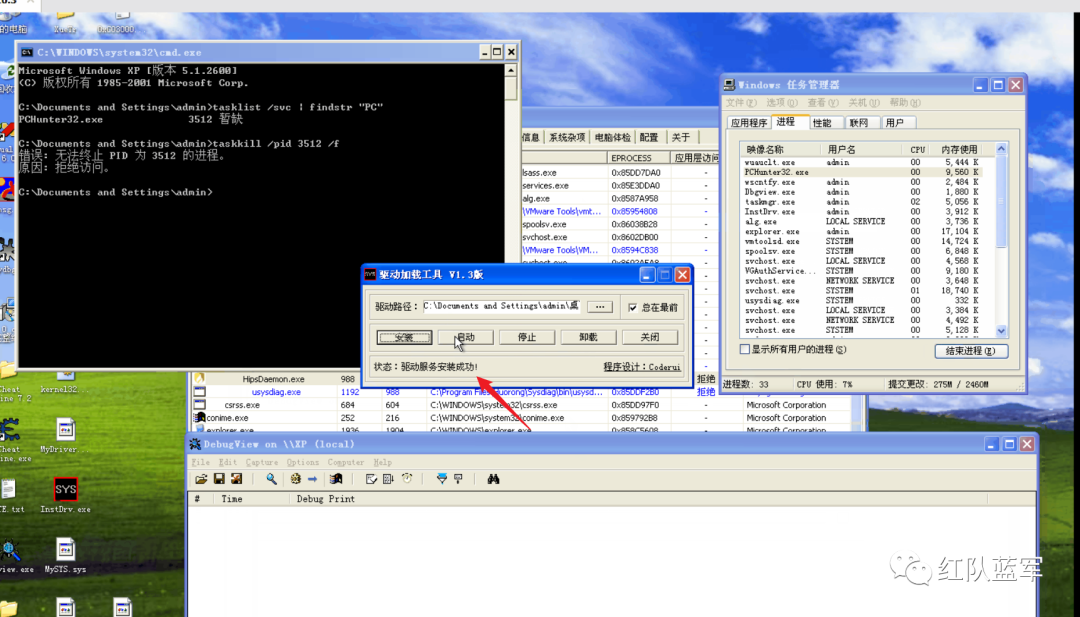Viewport: 1080px width, 617px height.
Task: Click the Open file icon in DebugView toolbar
Action: (x=201, y=479)
